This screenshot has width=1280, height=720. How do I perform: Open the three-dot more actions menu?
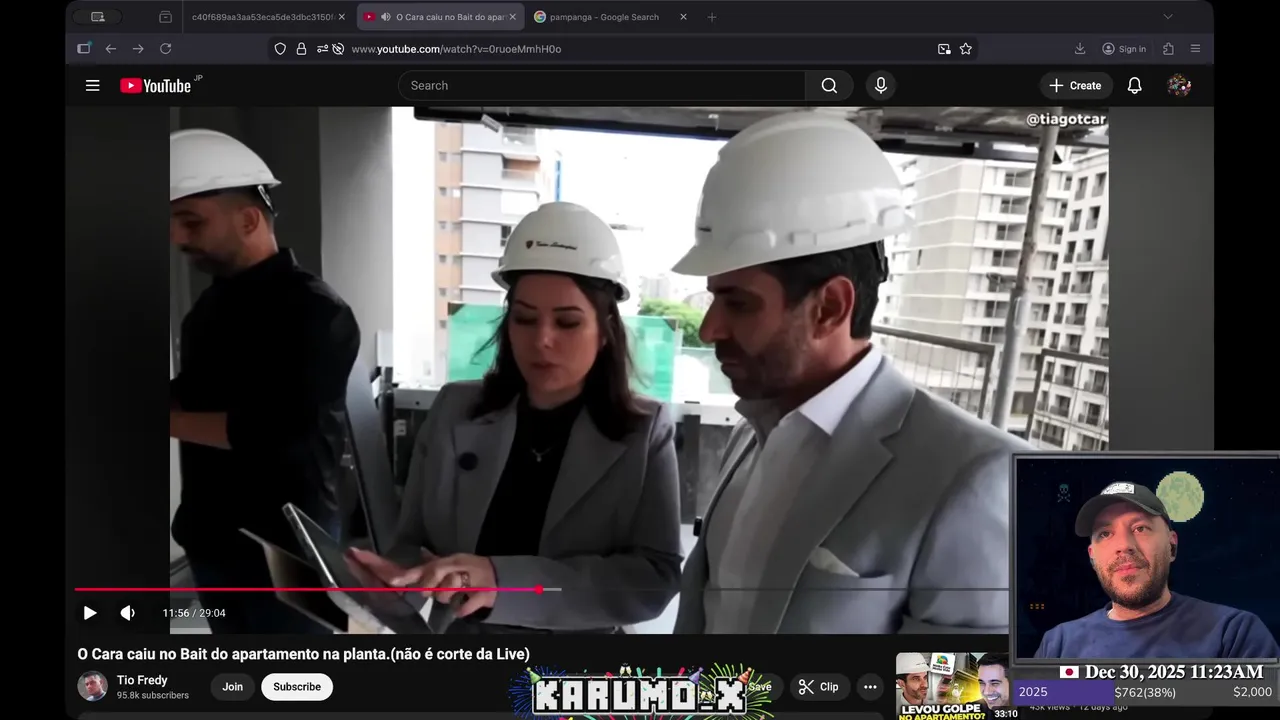point(870,687)
